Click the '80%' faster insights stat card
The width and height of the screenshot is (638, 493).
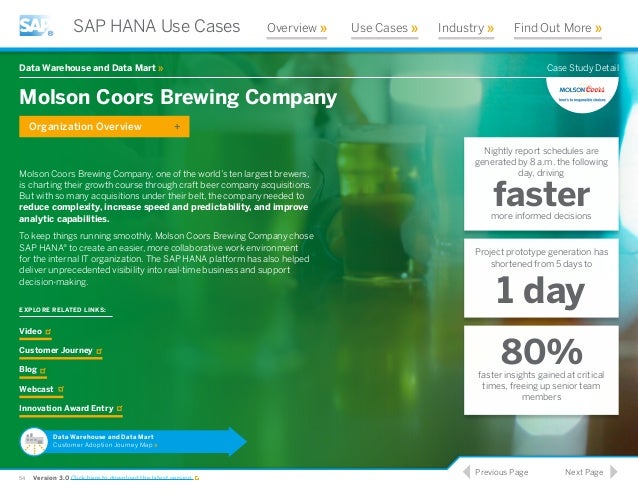point(541,370)
